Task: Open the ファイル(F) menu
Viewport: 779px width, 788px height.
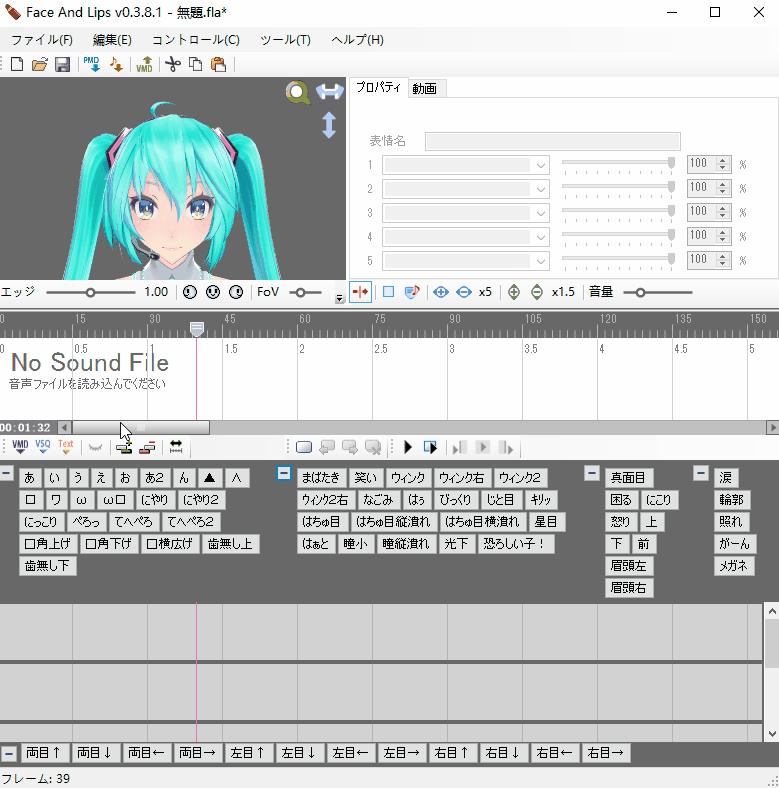Action: click(x=42, y=40)
